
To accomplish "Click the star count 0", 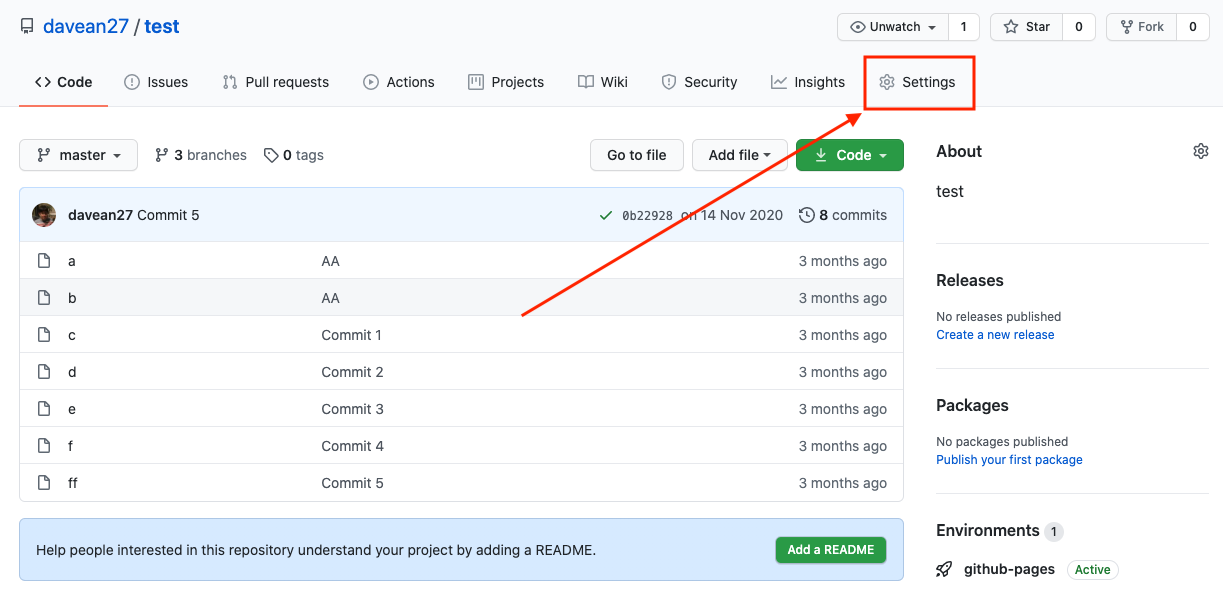I will [1078, 27].
